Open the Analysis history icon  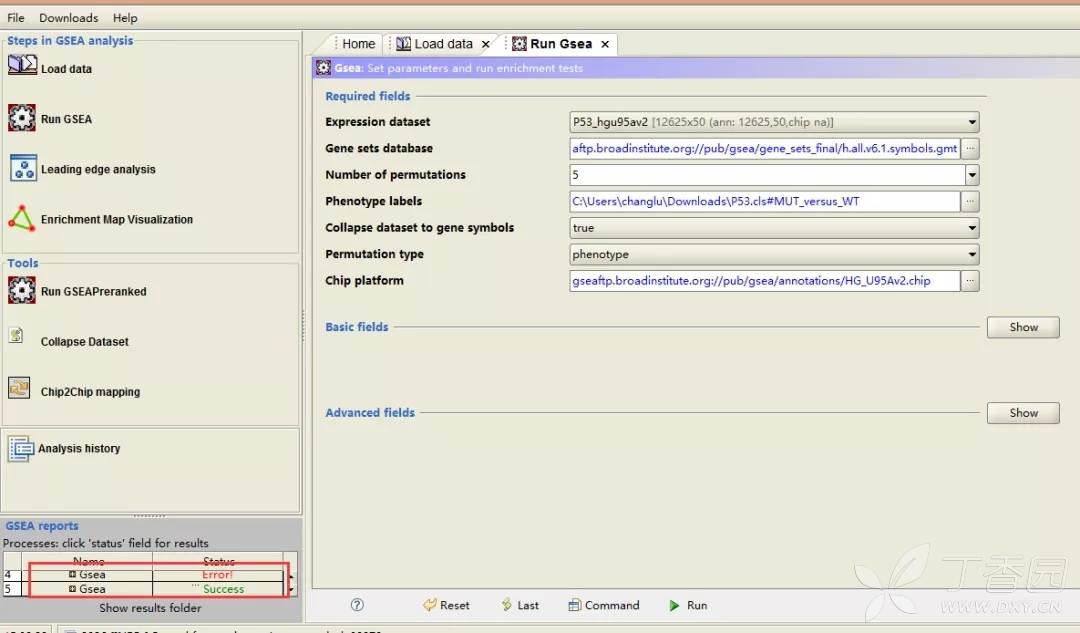[x=21, y=448]
